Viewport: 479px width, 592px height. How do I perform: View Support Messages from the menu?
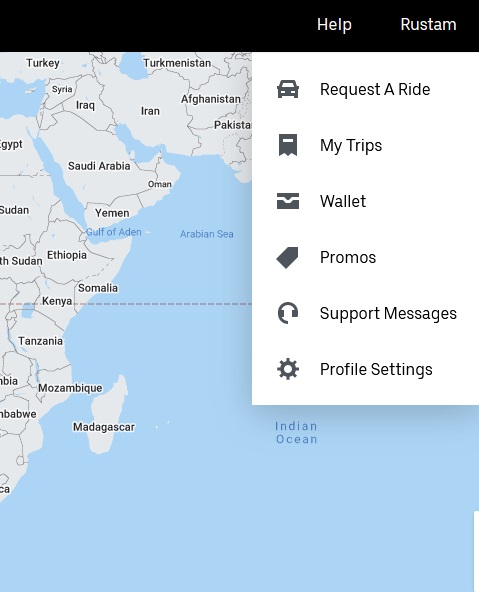(x=388, y=313)
